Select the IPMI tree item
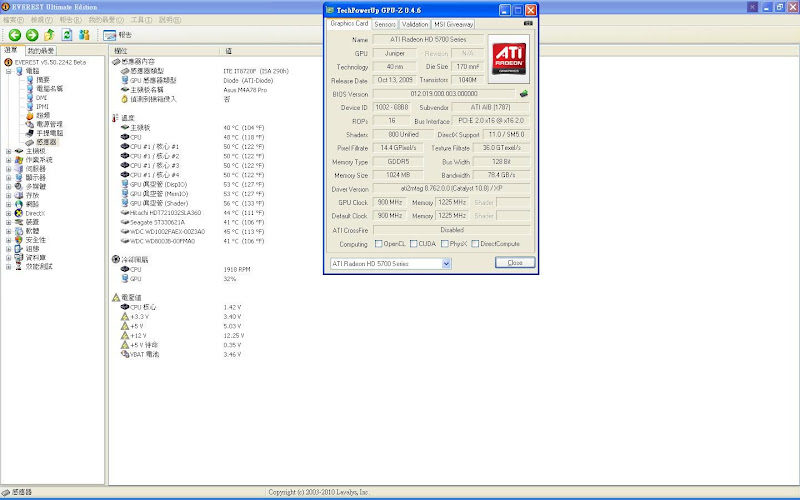The image size is (800, 500). (42, 106)
